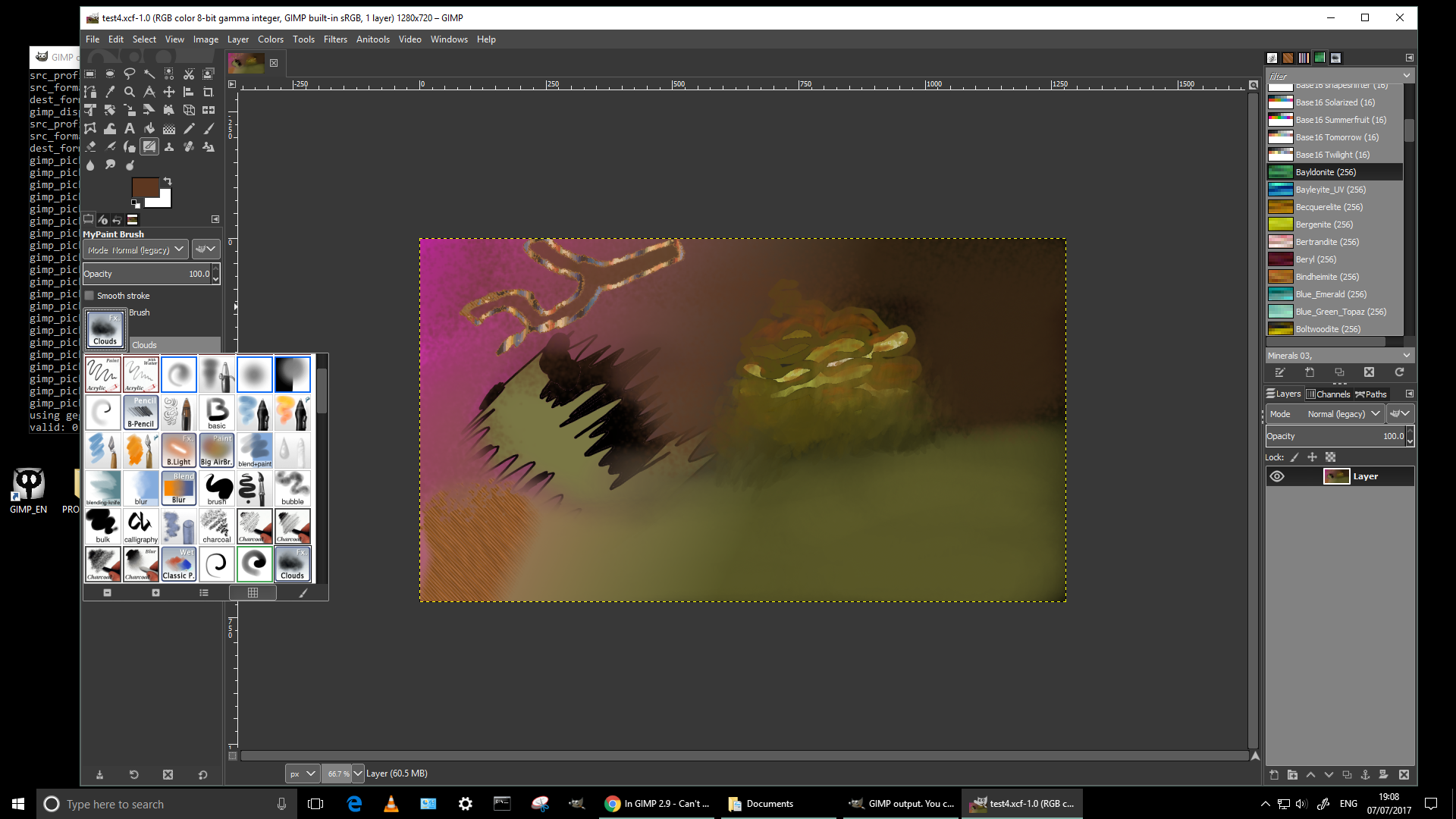This screenshot has height=819, width=1456.
Task: Open the Windows menu
Action: (449, 39)
